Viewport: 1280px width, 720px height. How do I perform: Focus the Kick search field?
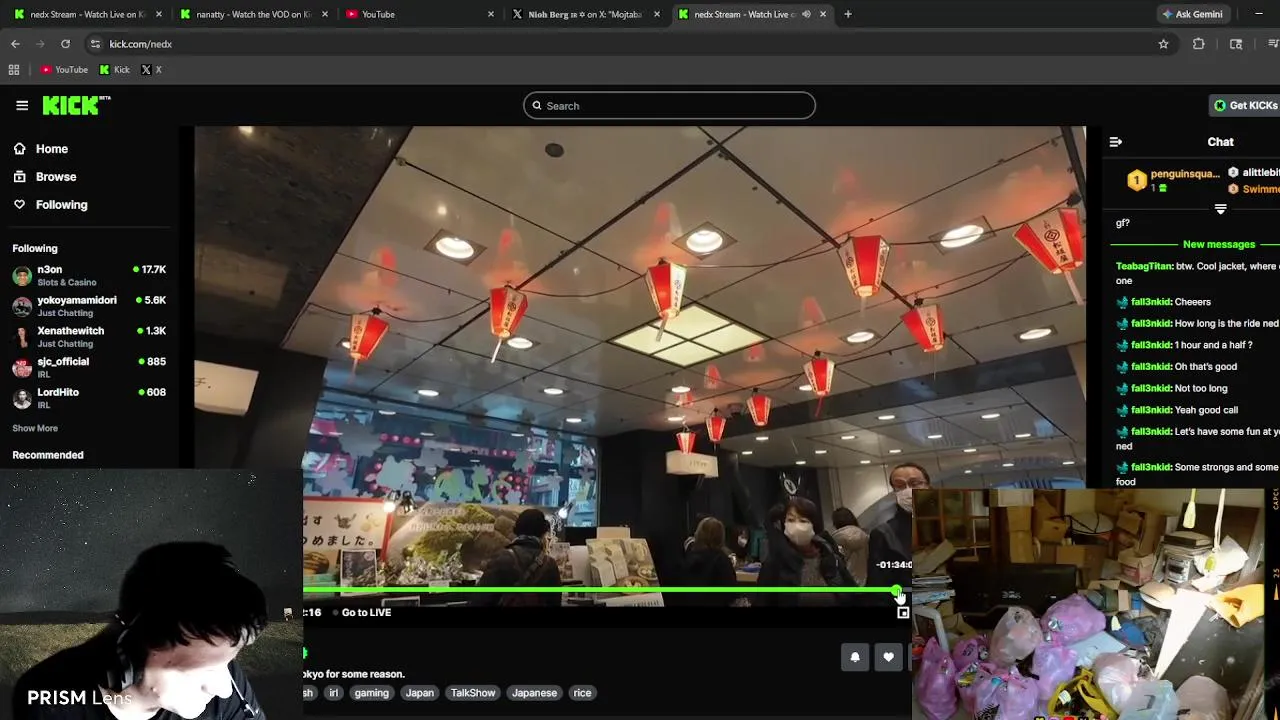coord(669,106)
